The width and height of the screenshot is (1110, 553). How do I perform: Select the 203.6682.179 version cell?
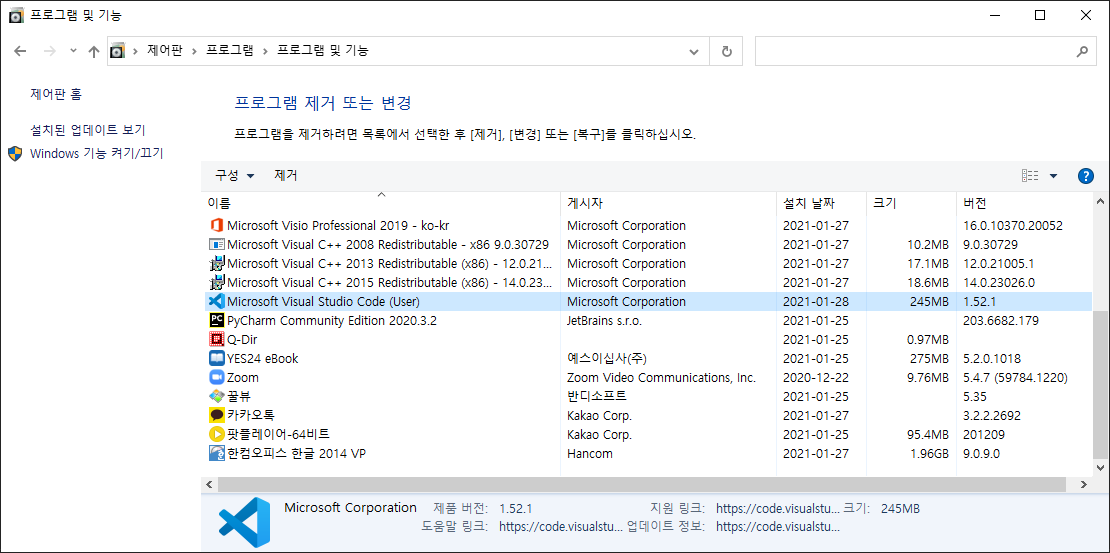1001,321
